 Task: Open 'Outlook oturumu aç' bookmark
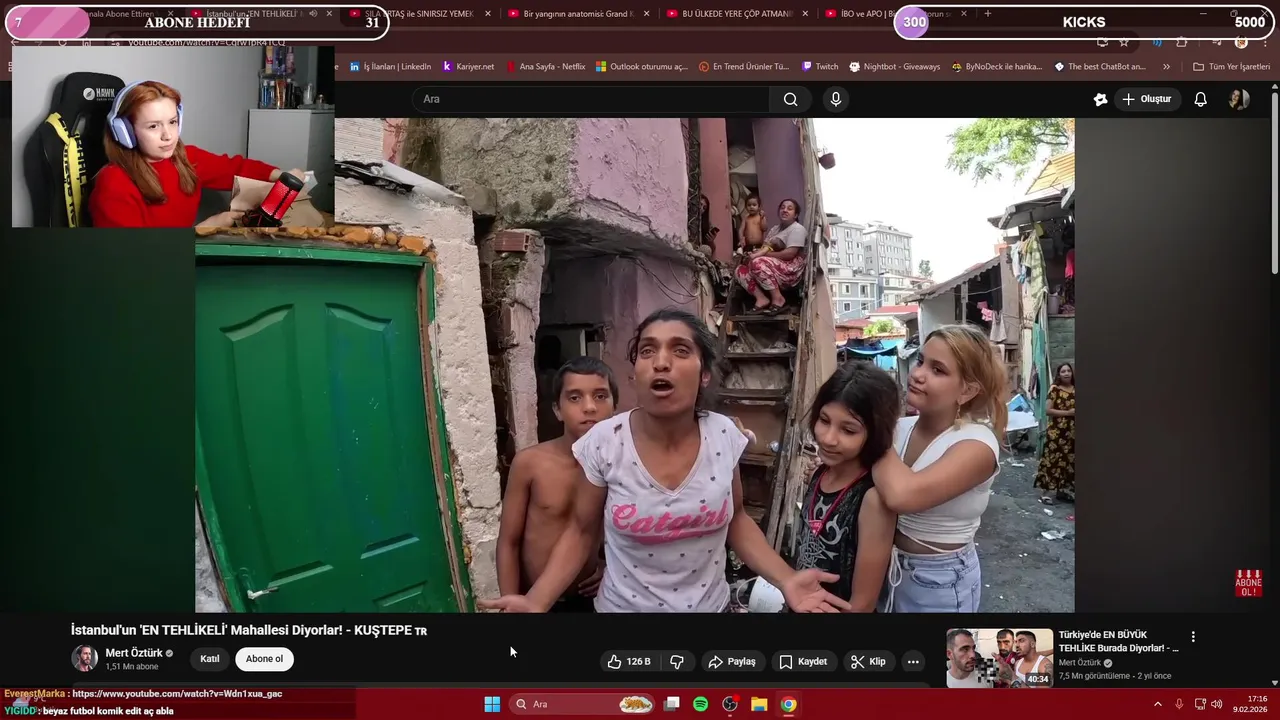[642, 67]
